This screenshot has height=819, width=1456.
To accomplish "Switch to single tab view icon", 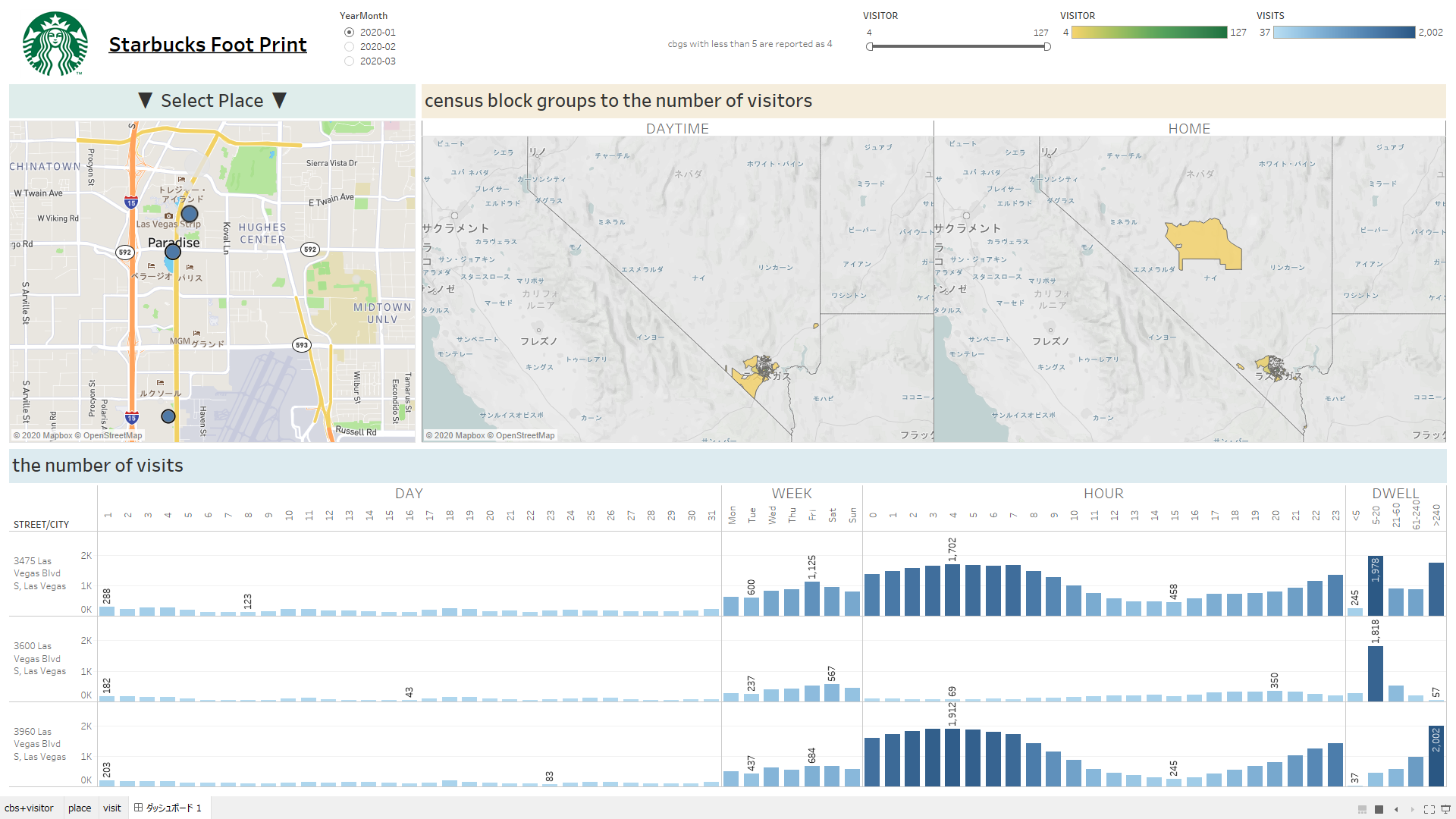I will (1379, 809).
